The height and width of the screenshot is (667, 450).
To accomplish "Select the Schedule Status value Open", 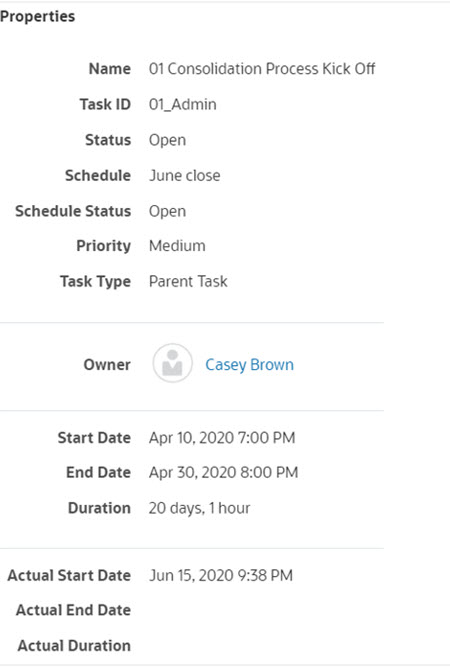I will (167, 211).
